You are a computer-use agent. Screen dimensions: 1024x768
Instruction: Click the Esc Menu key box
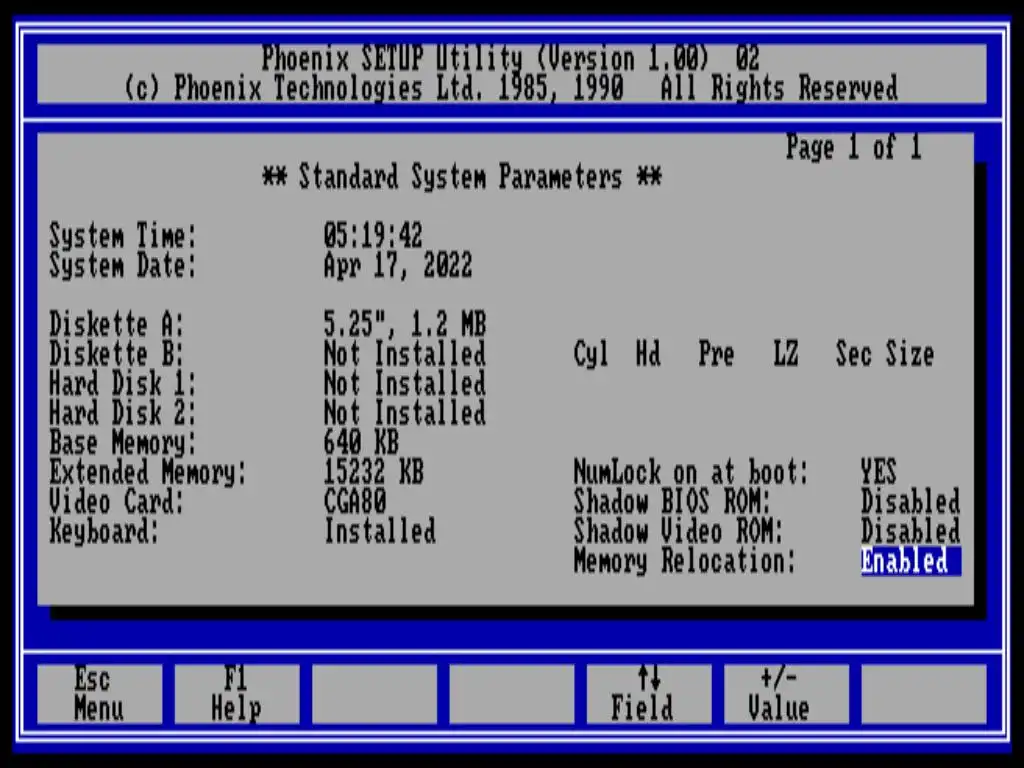pos(99,694)
